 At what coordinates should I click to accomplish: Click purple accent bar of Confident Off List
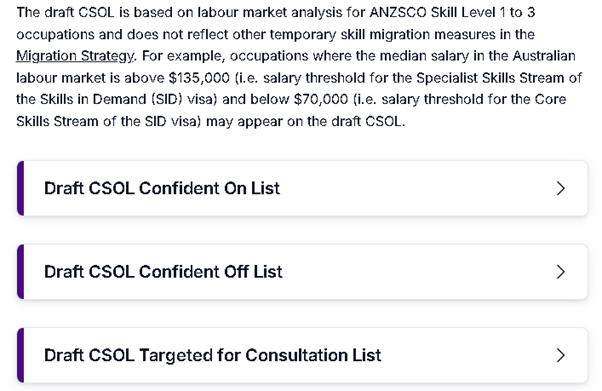pyautogui.click(x=20, y=272)
